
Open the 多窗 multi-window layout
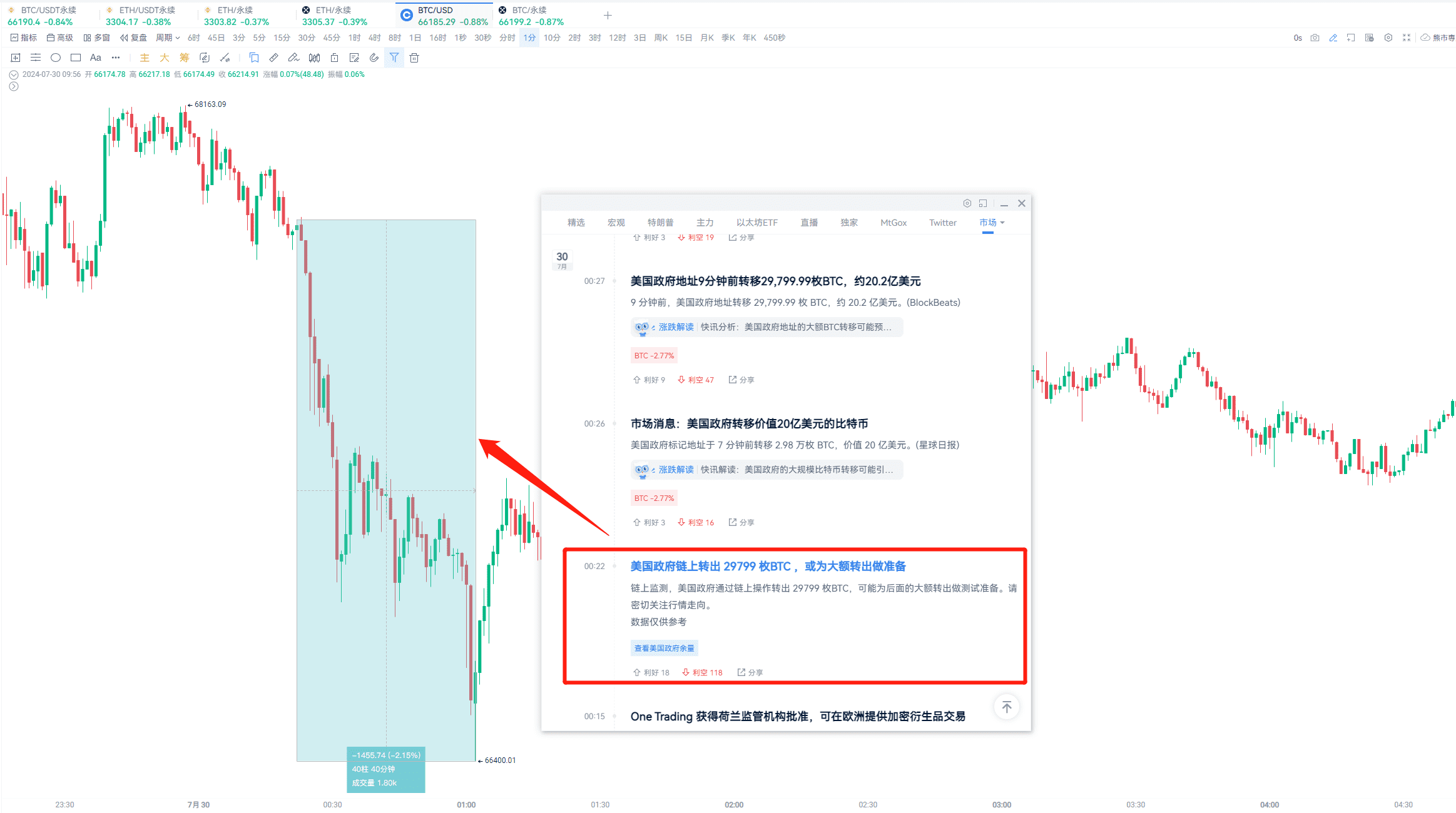click(96, 38)
